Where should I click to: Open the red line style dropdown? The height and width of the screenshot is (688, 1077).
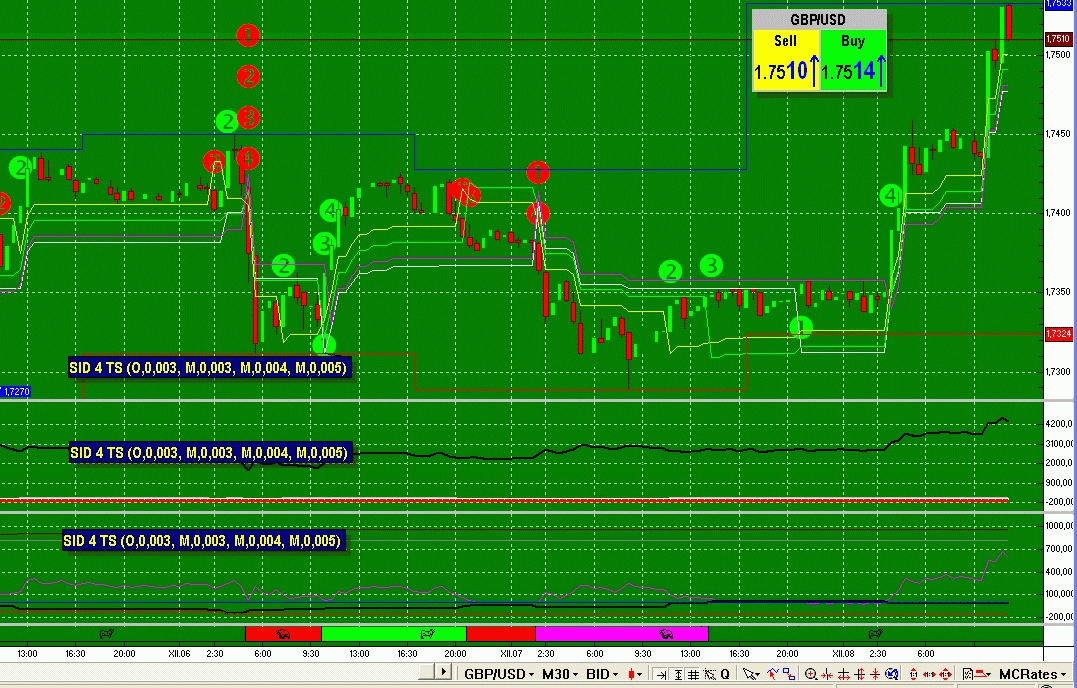985,674
